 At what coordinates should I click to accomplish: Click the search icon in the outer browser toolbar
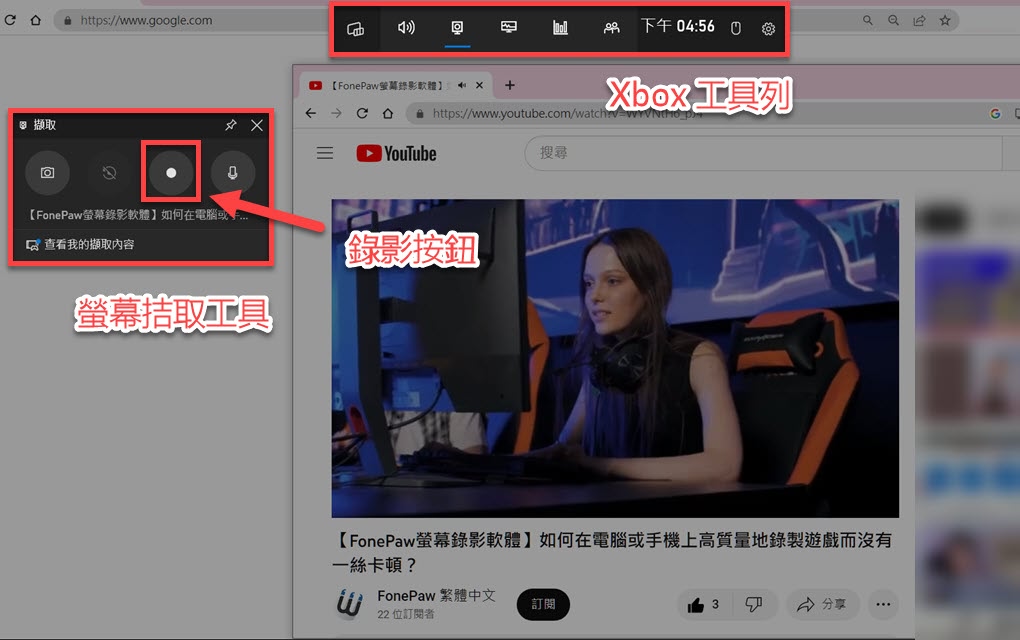pos(868,20)
